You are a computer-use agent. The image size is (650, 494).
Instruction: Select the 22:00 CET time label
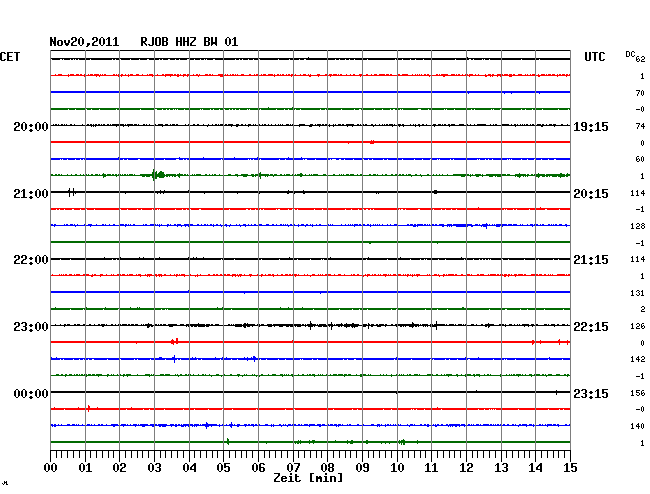pyautogui.click(x=31, y=260)
